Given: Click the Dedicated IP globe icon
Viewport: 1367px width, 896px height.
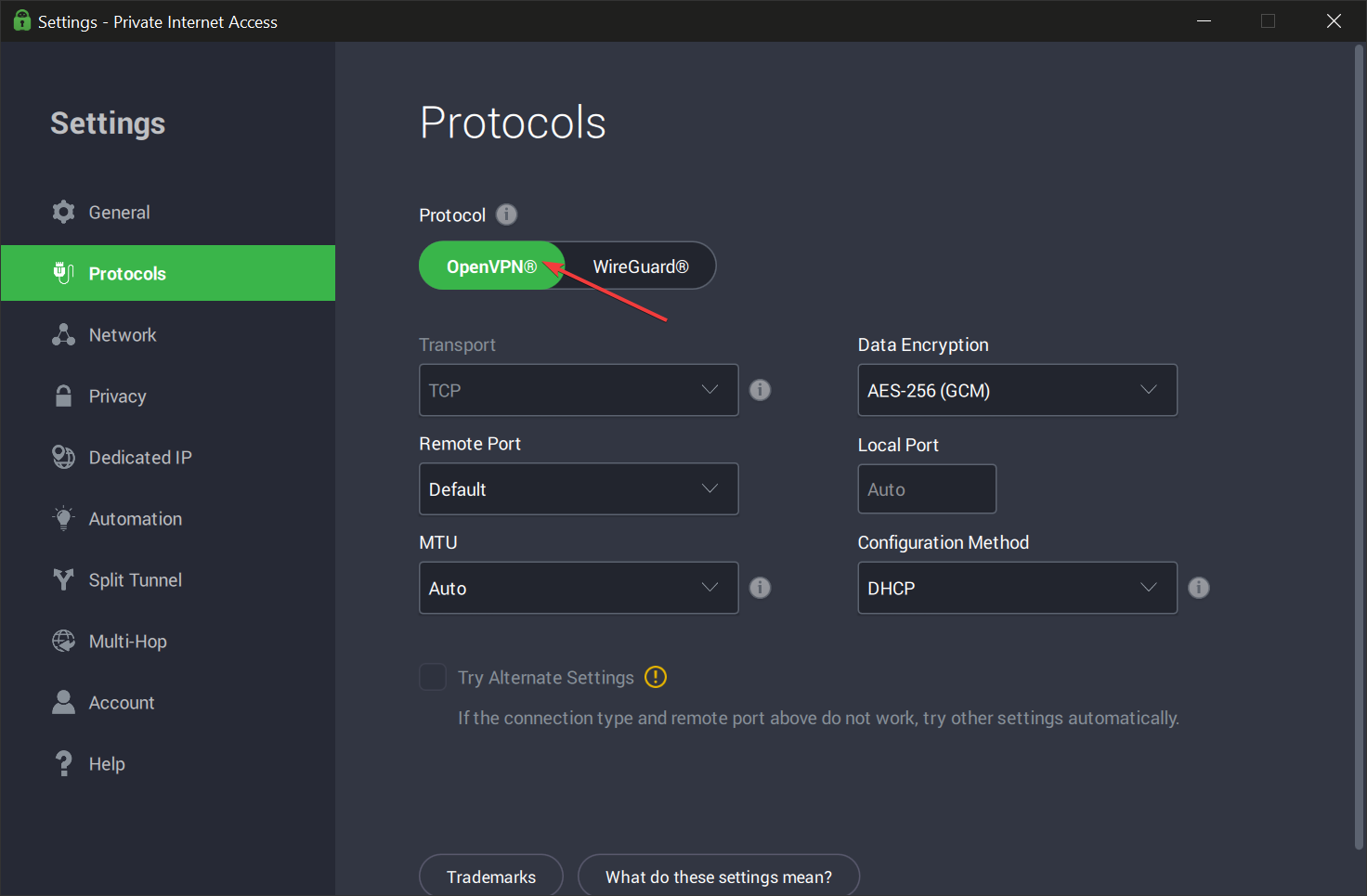Looking at the screenshot, I should [x=63, y=457].
